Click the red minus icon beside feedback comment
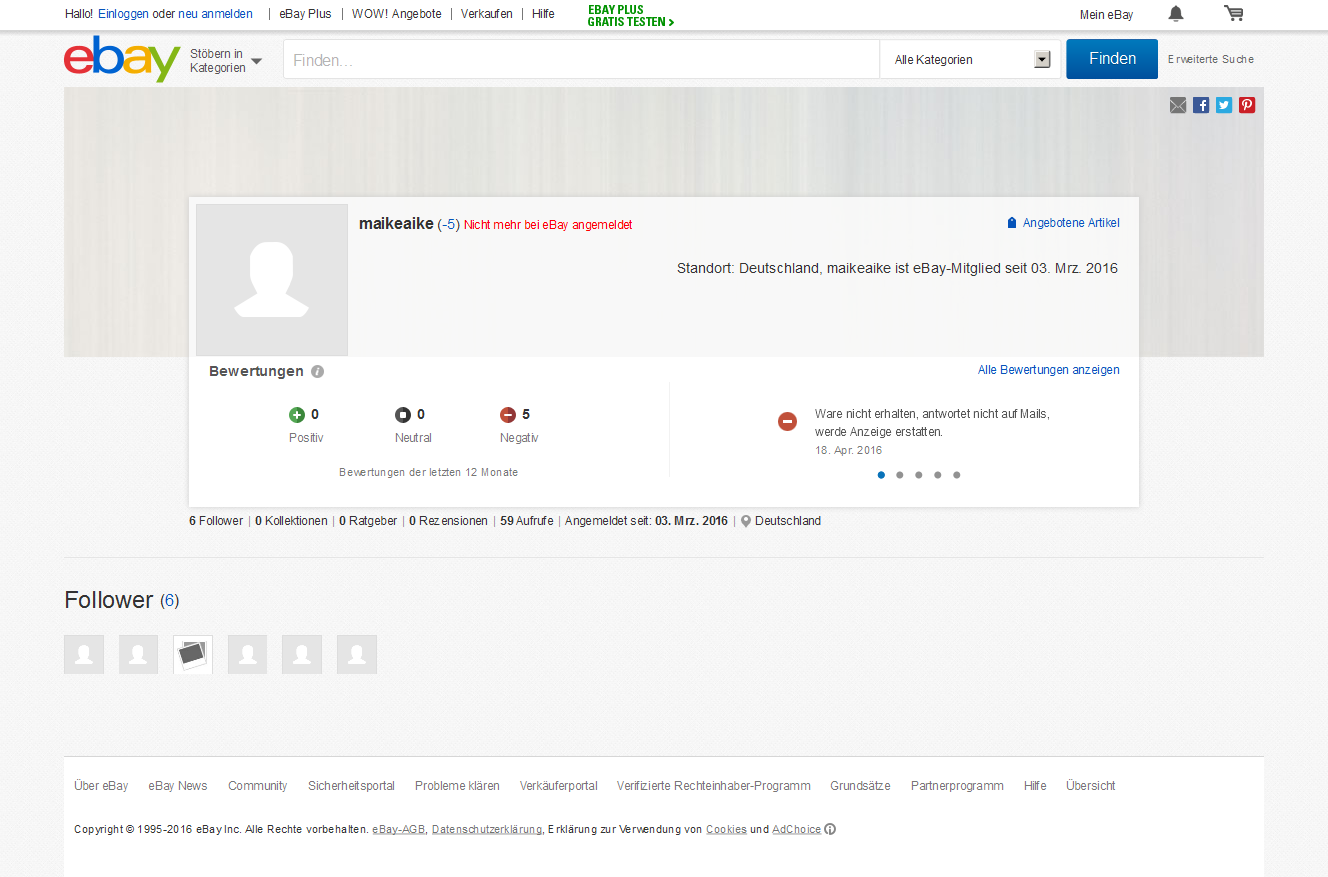Viewport: 1328px width, 877px height. pyautogui.click(x=787, y=422)
